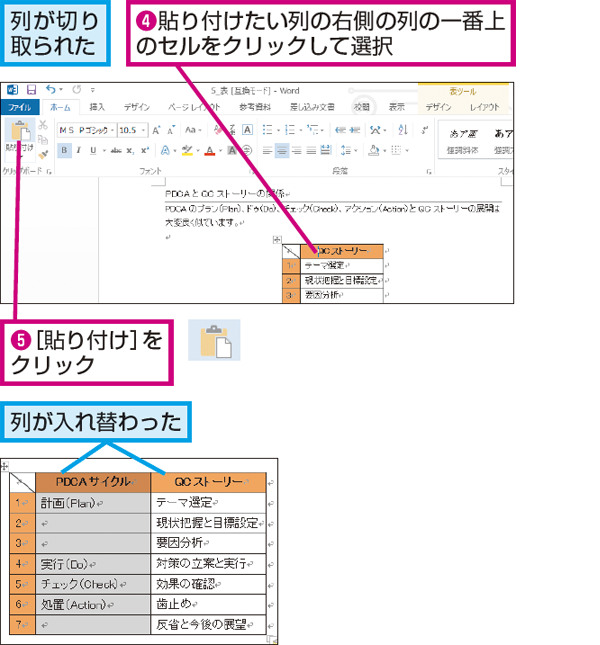The width and height of the screenshot is (600, 645).
Task: Click the shading paint bucket icon
Action: coord(373,151)
